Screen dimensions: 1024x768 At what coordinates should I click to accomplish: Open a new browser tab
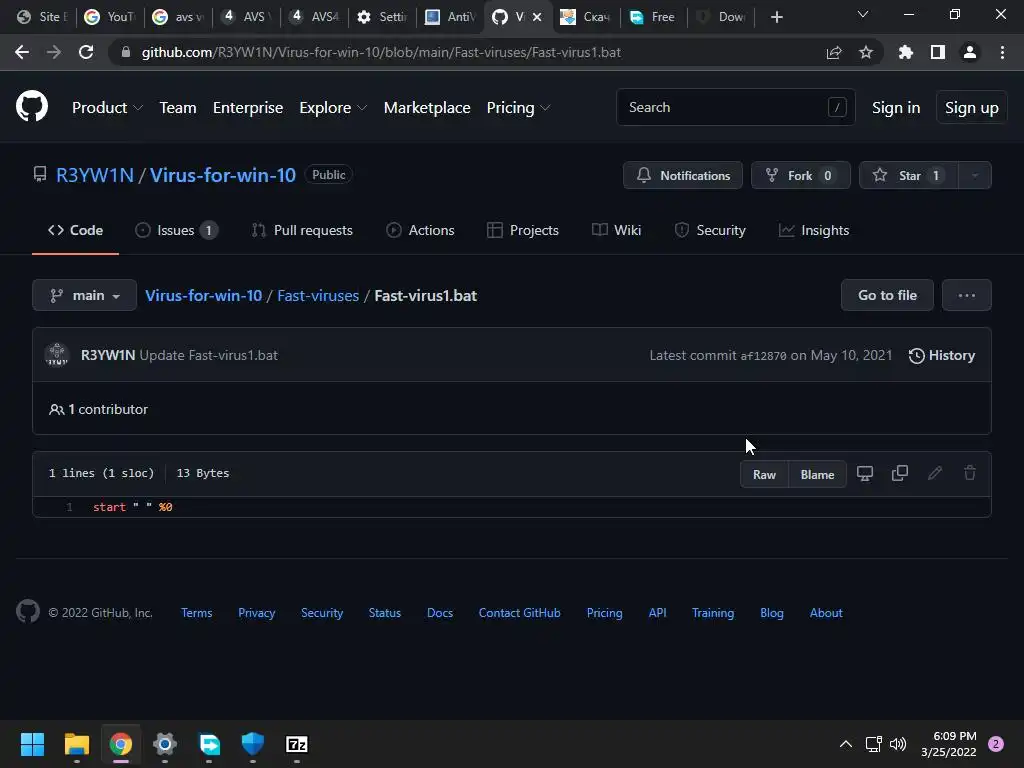pos(776,17)
